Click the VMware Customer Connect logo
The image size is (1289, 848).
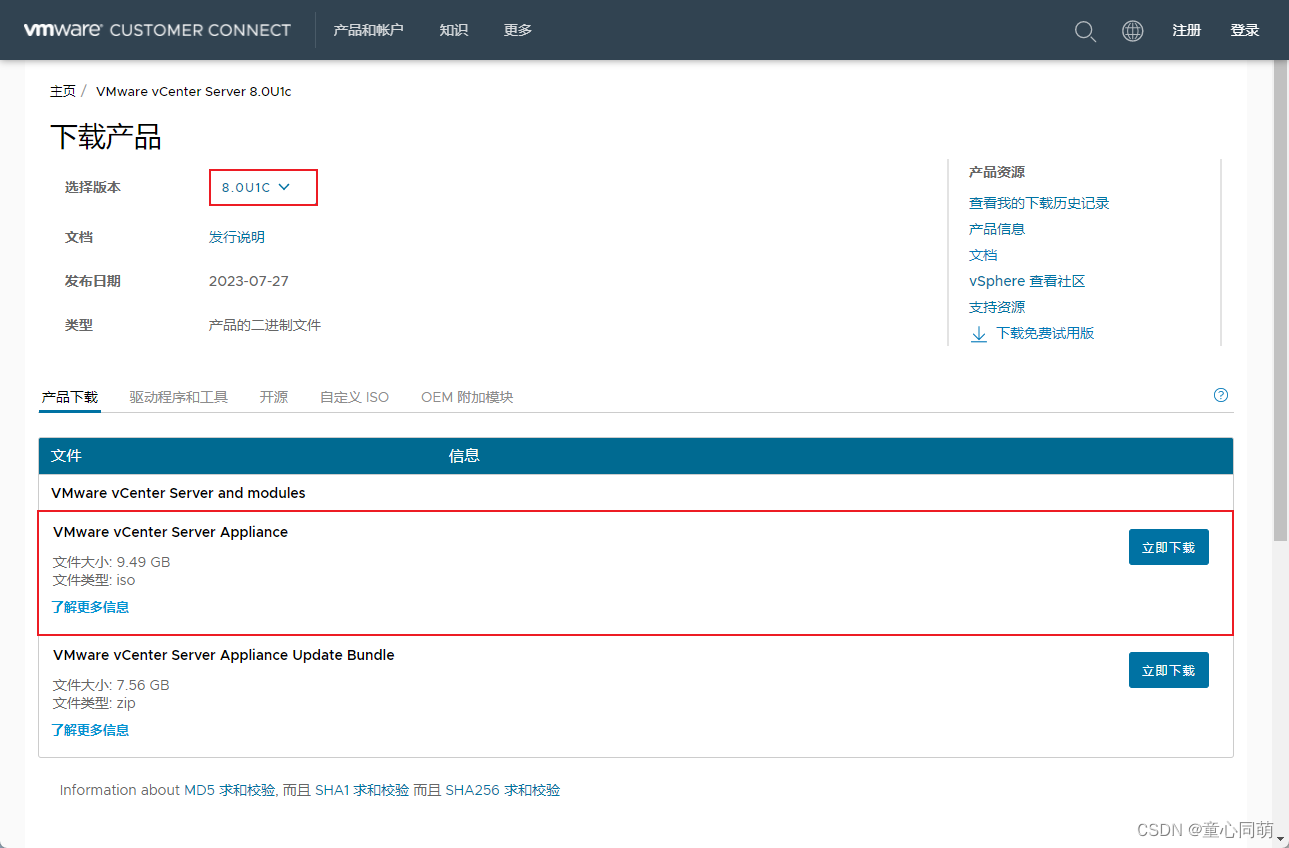coord(157,30)
